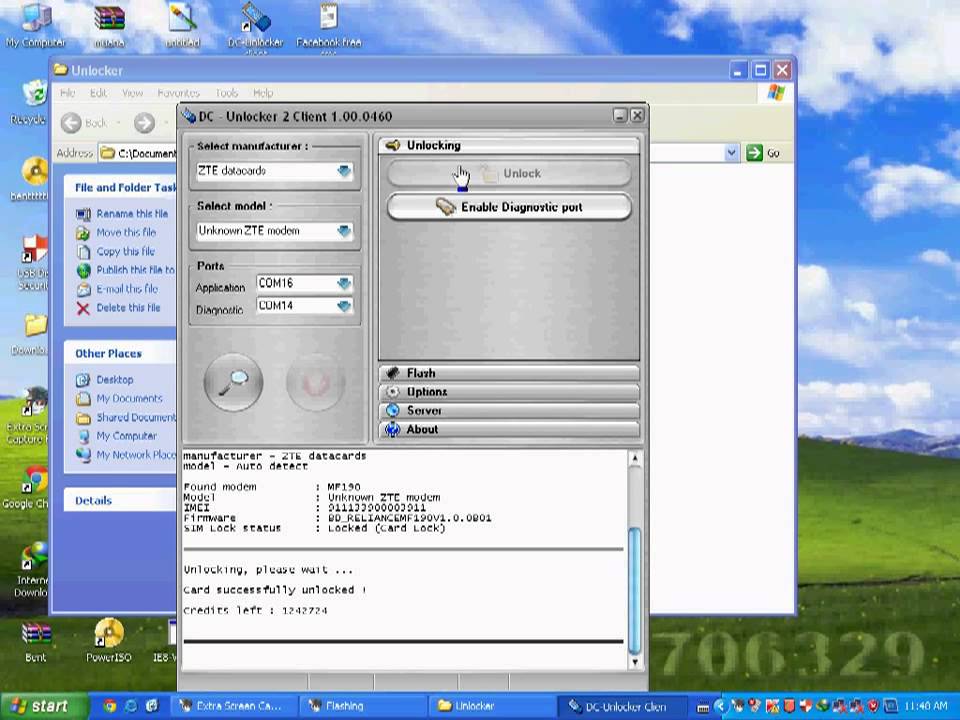Open the Application port COM16 dropdown
960x720 pixels.
(344, 283)
